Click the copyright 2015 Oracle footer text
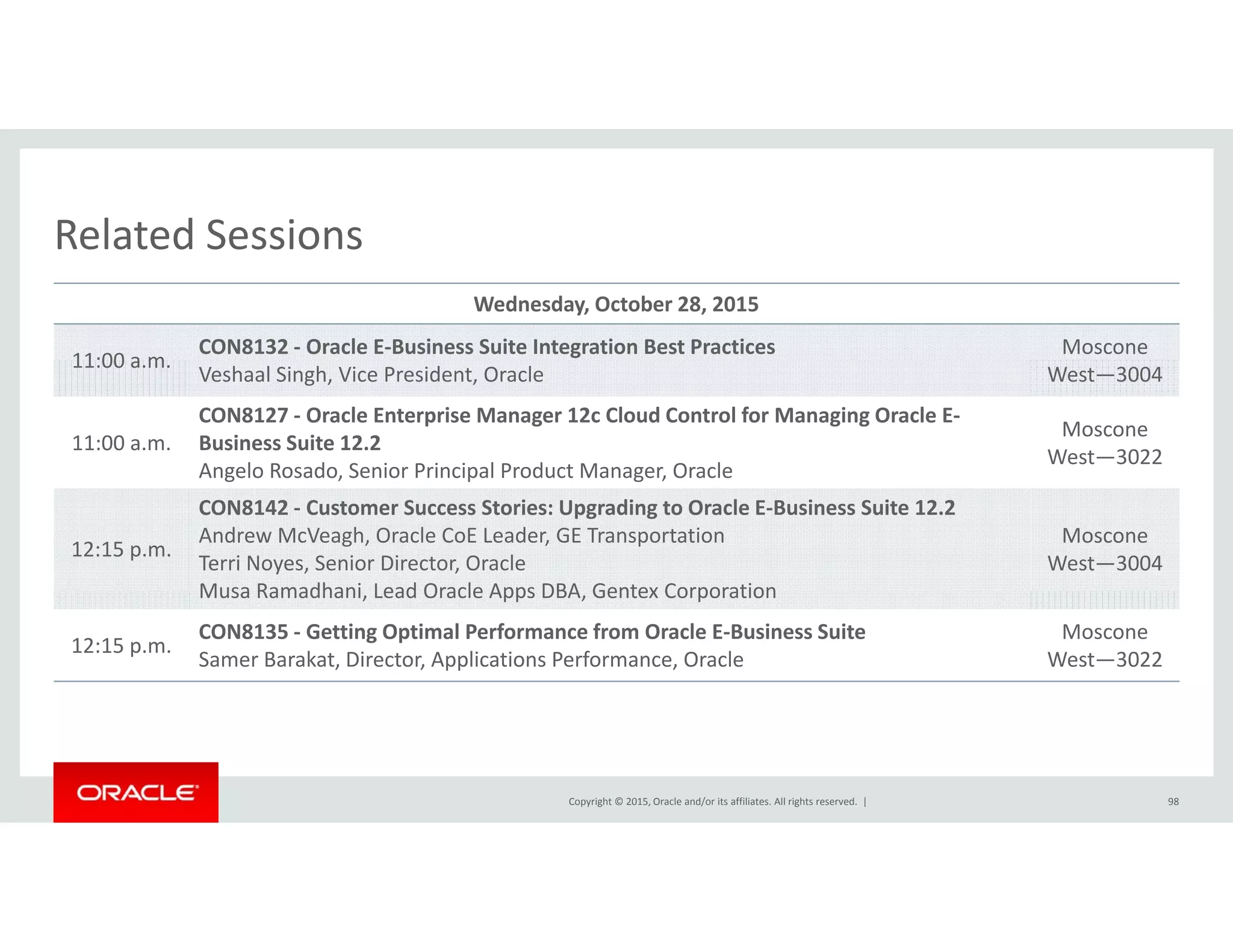 [x=713, y=802]
